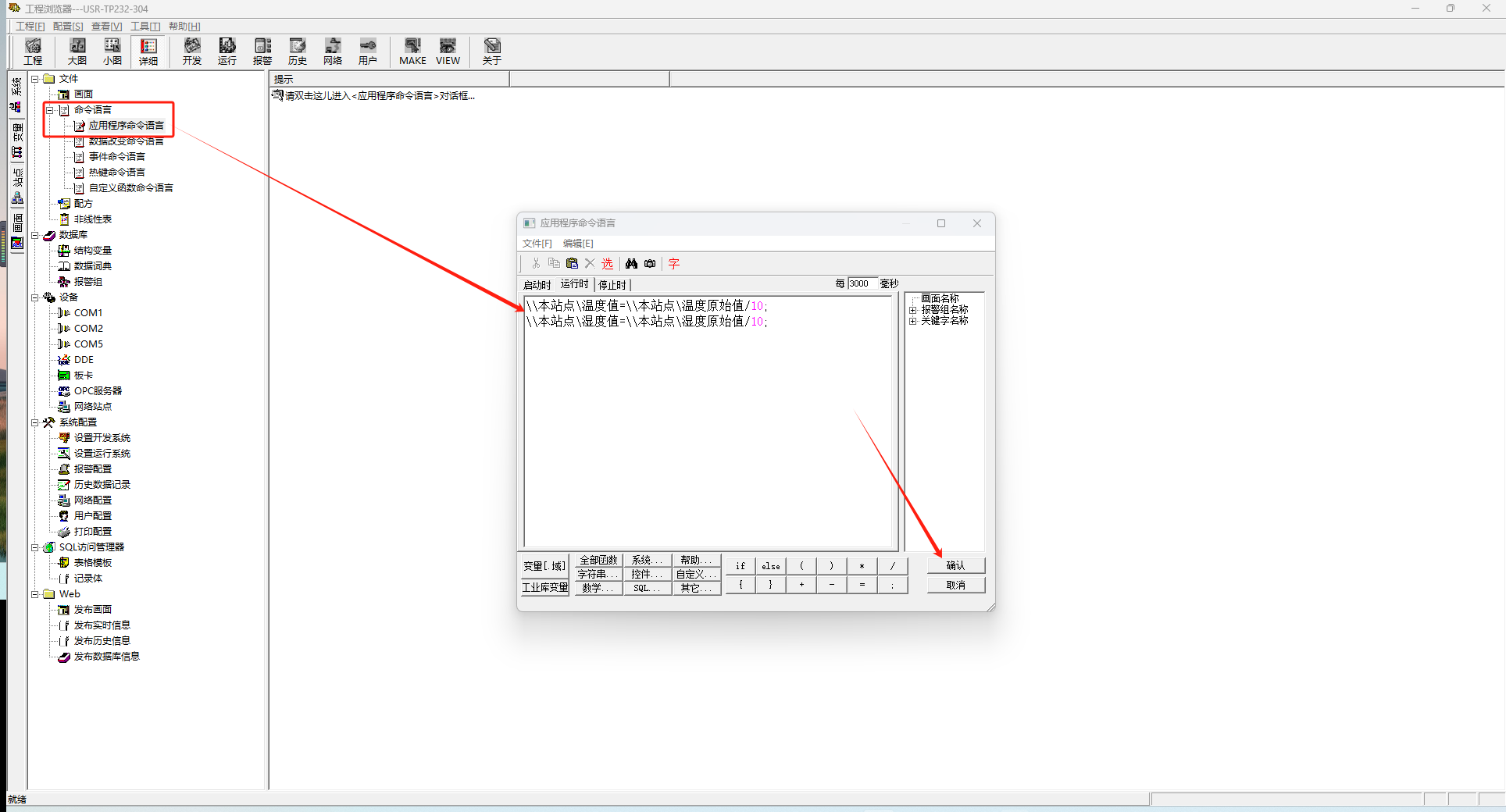Click the 全部函数 button
The height and width of the screenshot is (812, 1506).
[598, 560]
